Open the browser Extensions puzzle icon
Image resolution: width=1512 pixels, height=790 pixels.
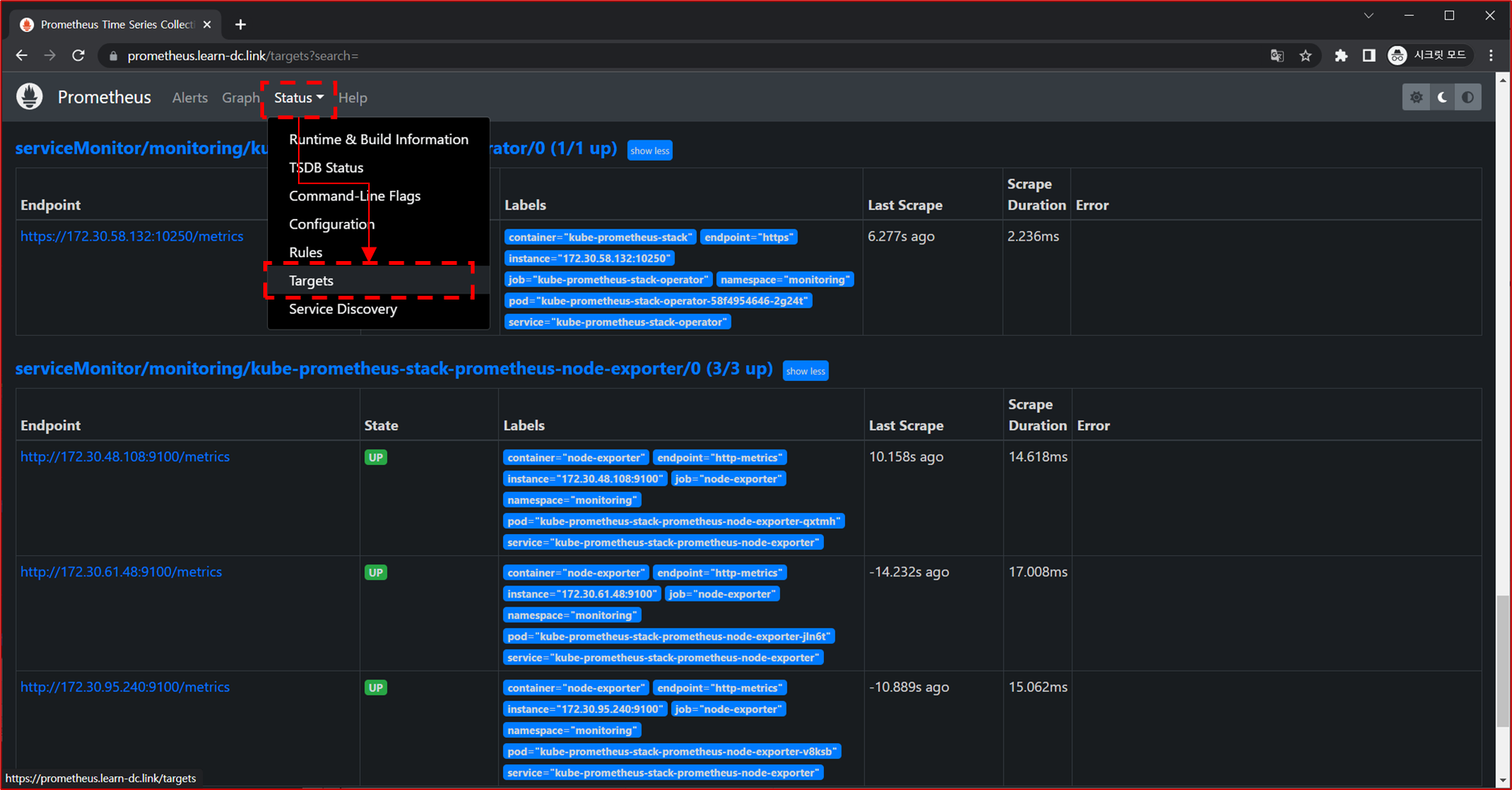1341,55
